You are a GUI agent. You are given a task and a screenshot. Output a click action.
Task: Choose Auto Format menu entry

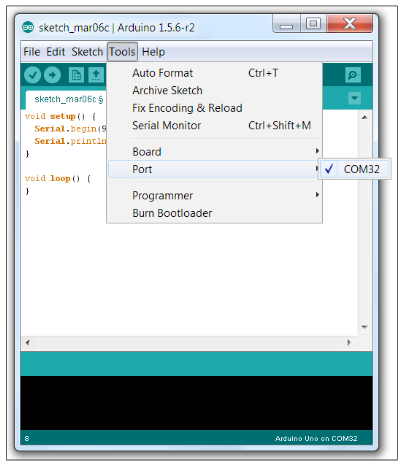pyautogui.click(x=214, y=73)
